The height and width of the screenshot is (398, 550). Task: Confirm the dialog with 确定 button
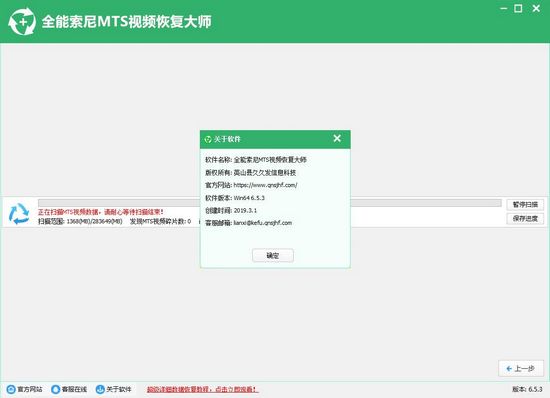click(273, 256)
